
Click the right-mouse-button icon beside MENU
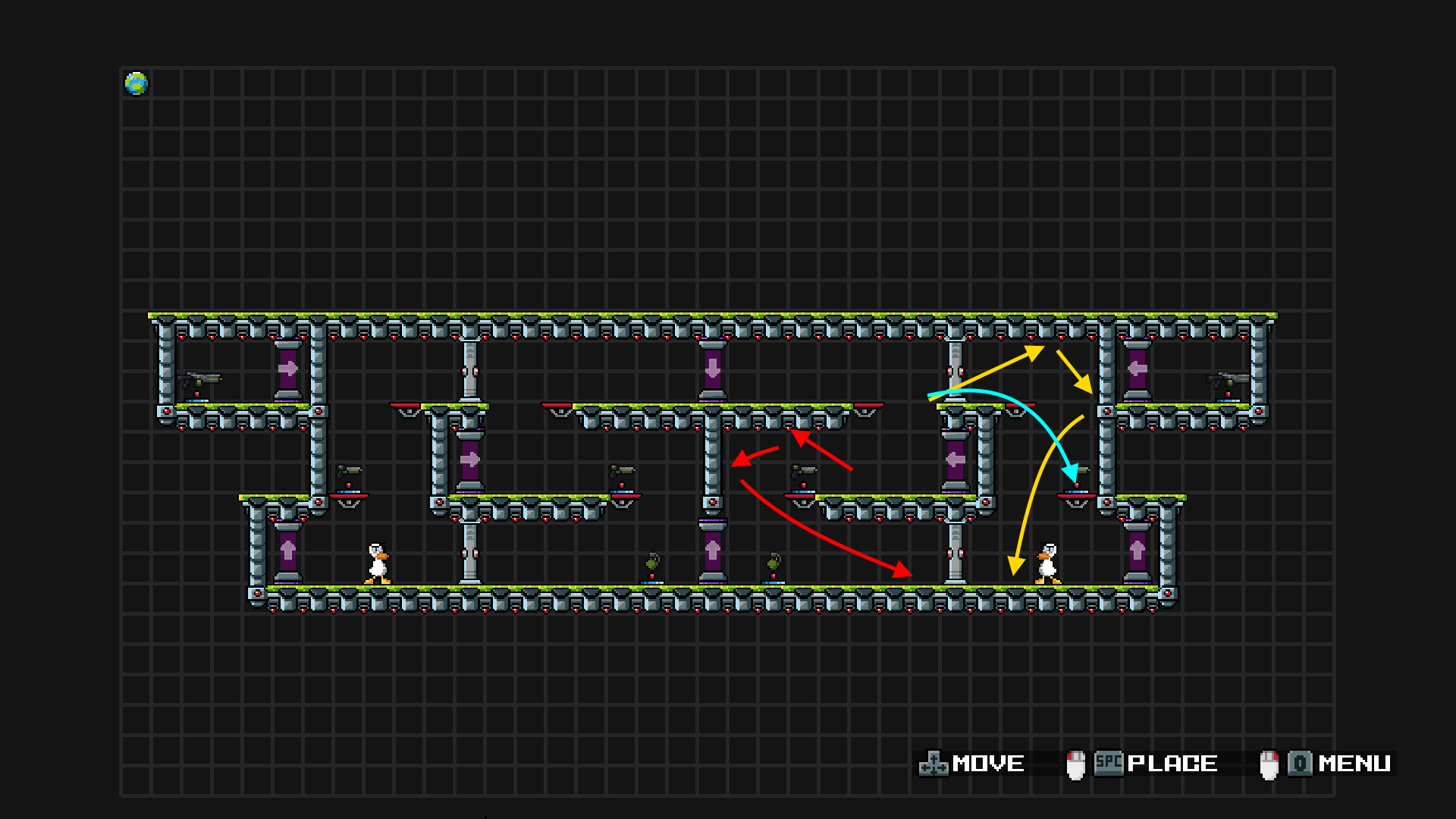(x=1269, y=764)
